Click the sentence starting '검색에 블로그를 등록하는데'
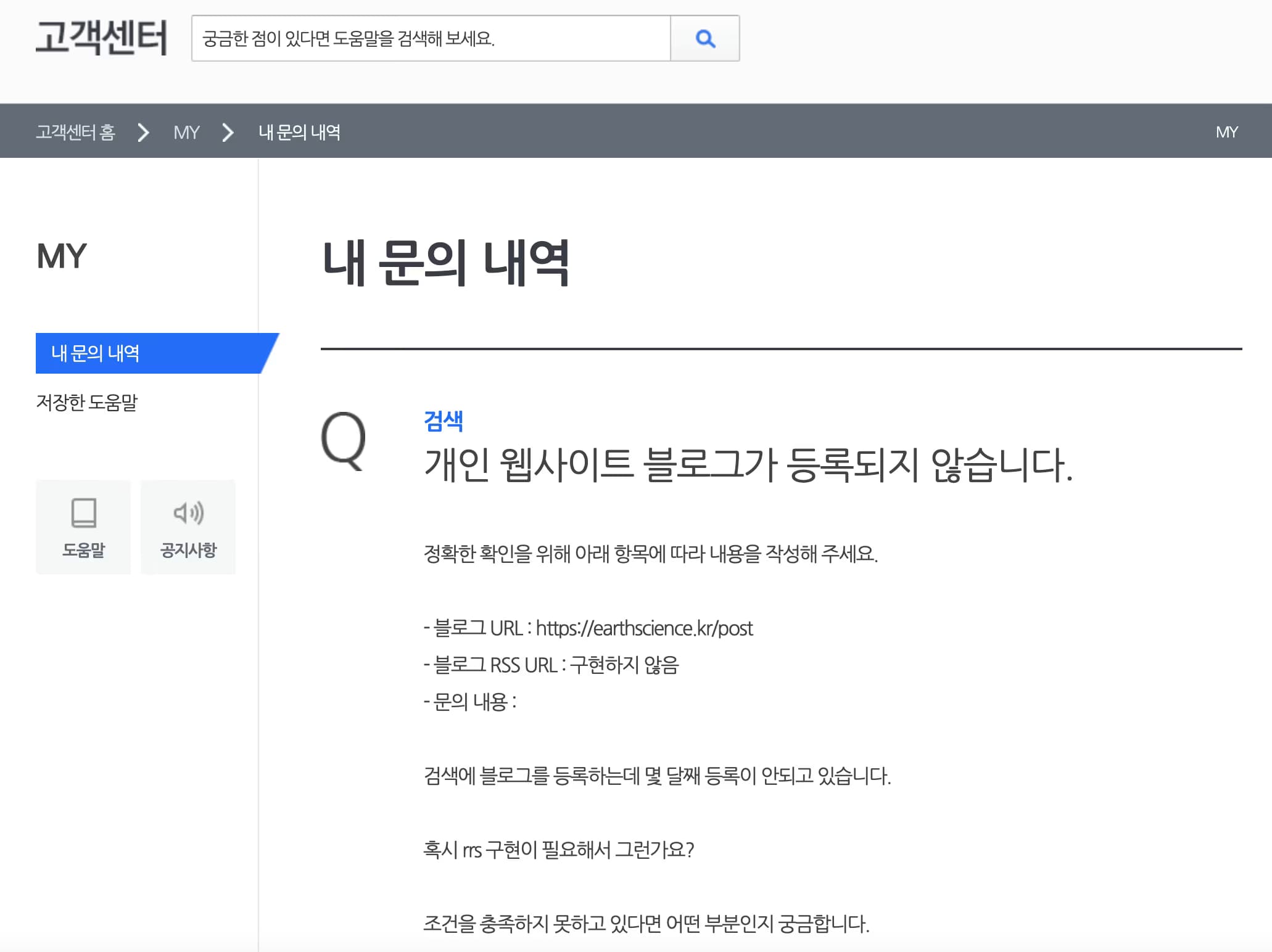Viewport: 1272px width, 952px height. click(657, 776)
